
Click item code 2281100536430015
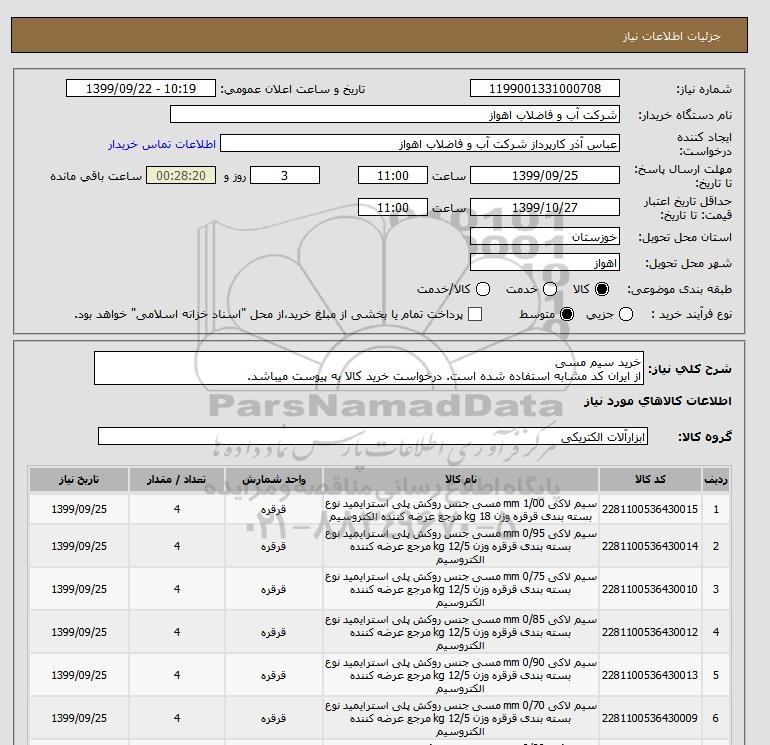click(650, 509)
